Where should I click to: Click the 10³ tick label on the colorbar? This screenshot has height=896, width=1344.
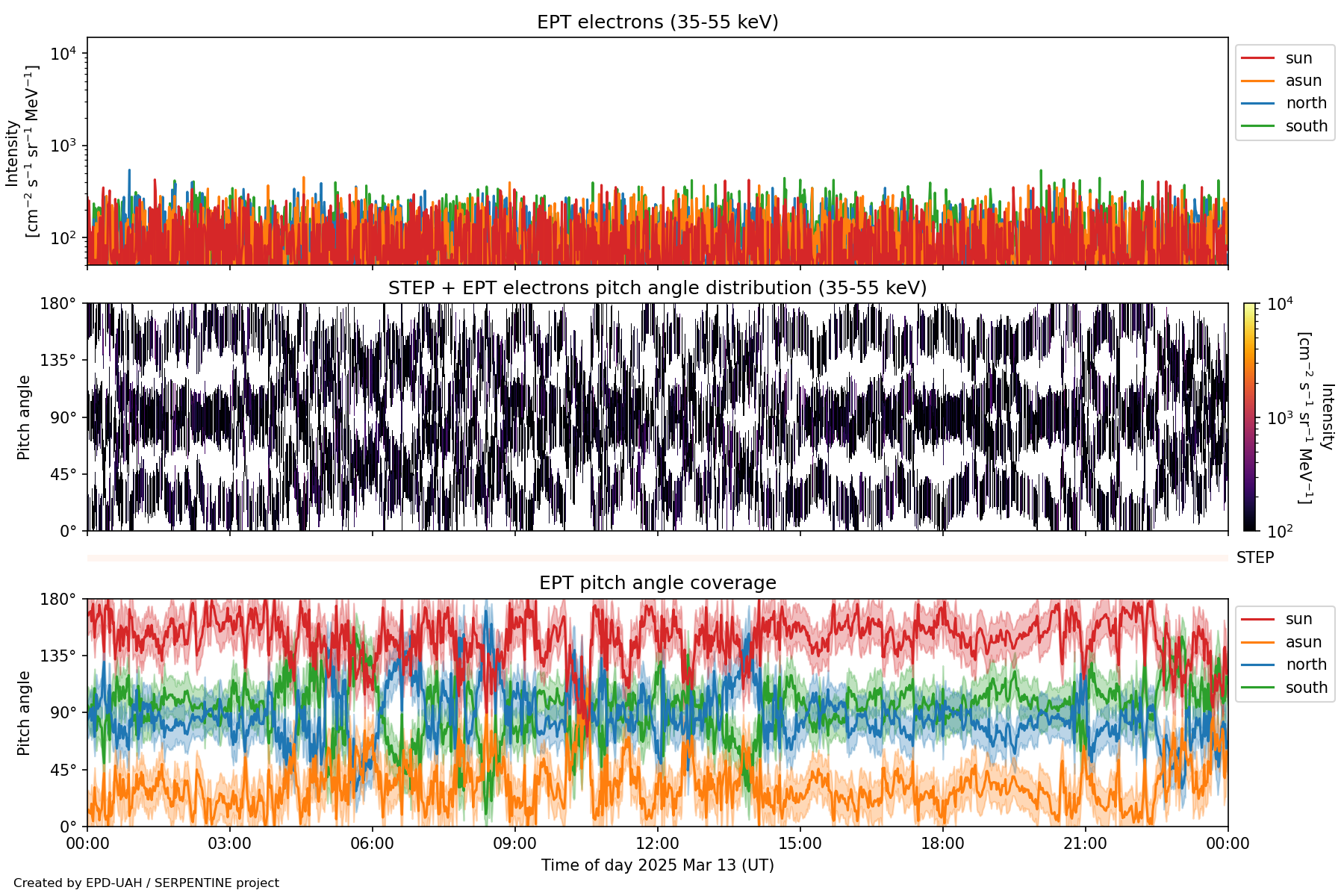click(x=1280, y=418)
